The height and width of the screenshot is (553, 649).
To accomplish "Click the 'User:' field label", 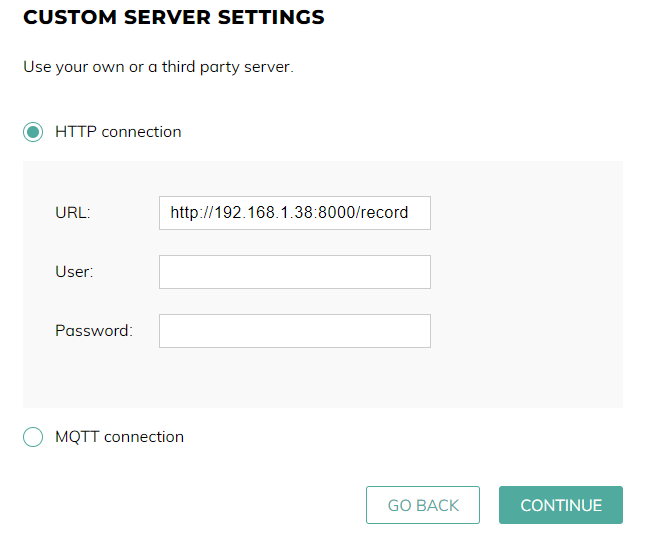I will (x=75, y=272).
